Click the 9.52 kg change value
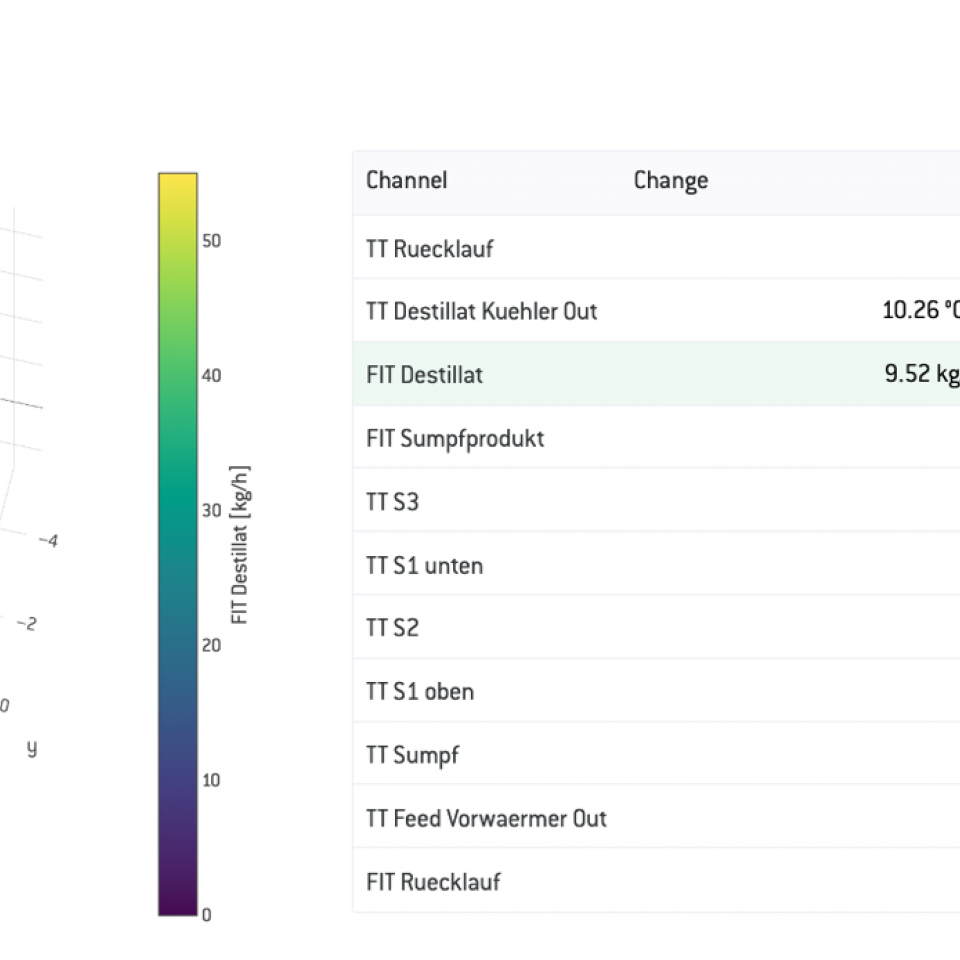This screenshot has width=960, height=960. pyautogui.click(x=922, y=373)
